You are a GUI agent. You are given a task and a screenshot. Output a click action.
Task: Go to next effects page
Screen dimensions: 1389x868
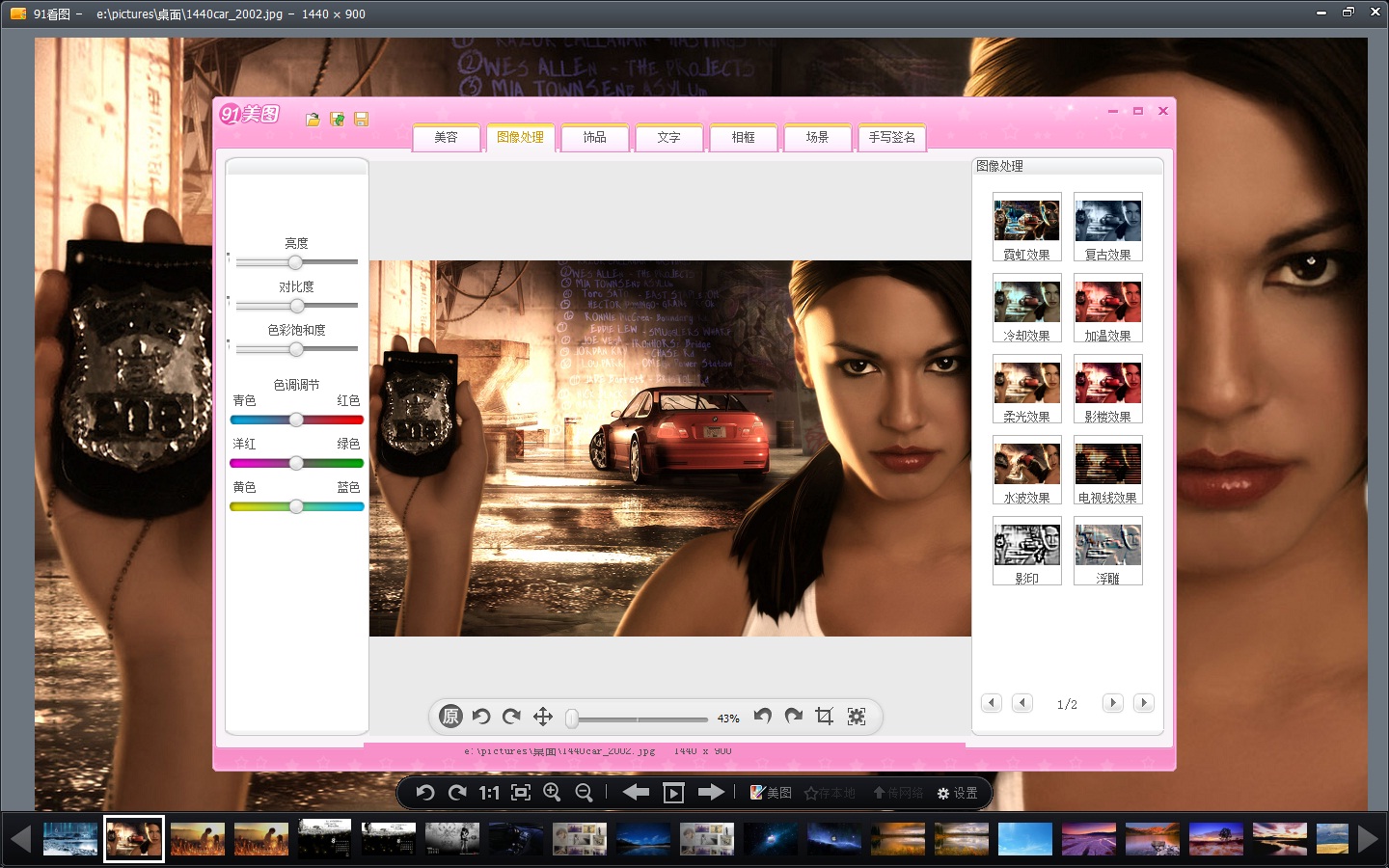[x=1113, y=703]
